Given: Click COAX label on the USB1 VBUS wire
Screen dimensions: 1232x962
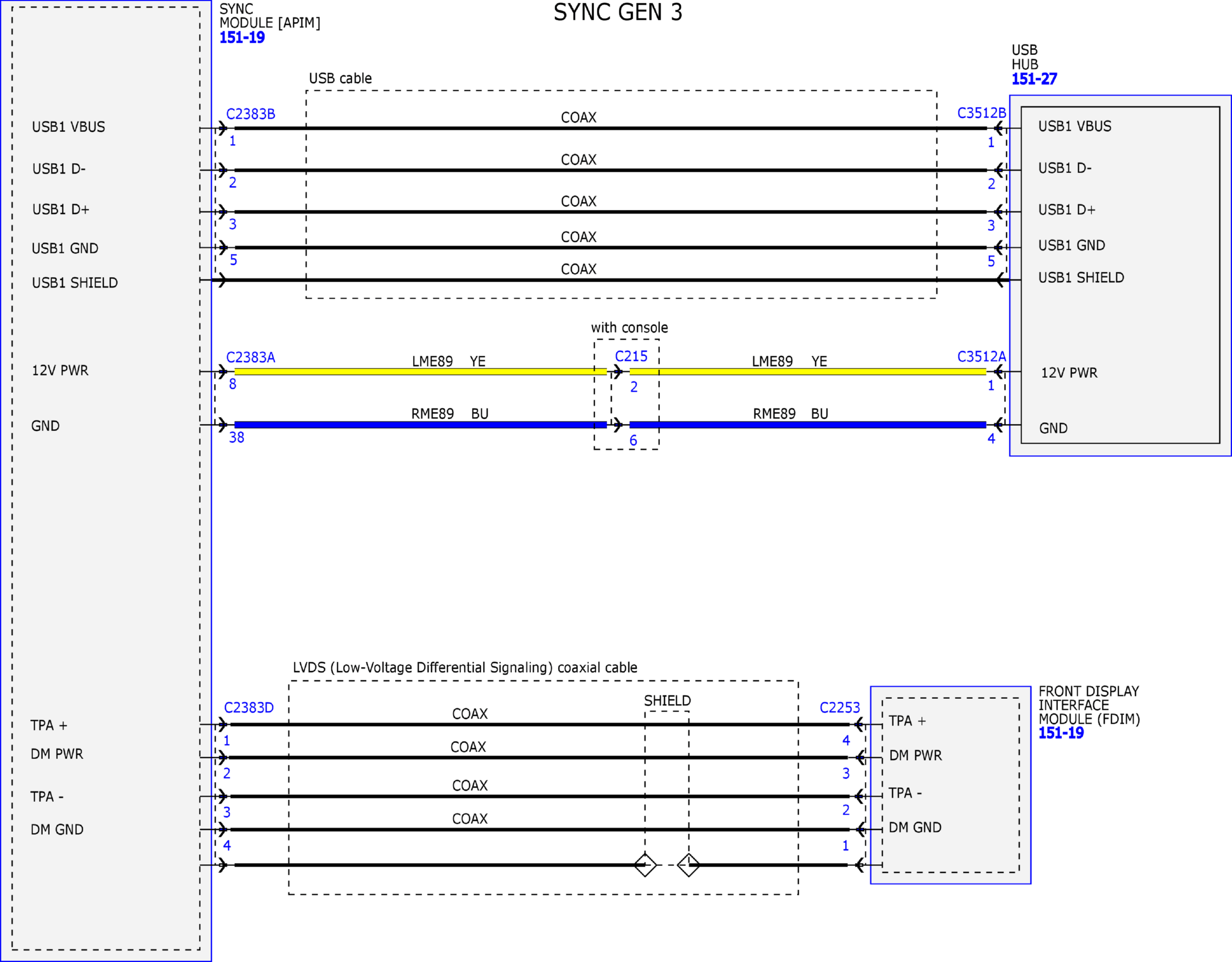Looking at the screenshot, I should tap(578, 117).
